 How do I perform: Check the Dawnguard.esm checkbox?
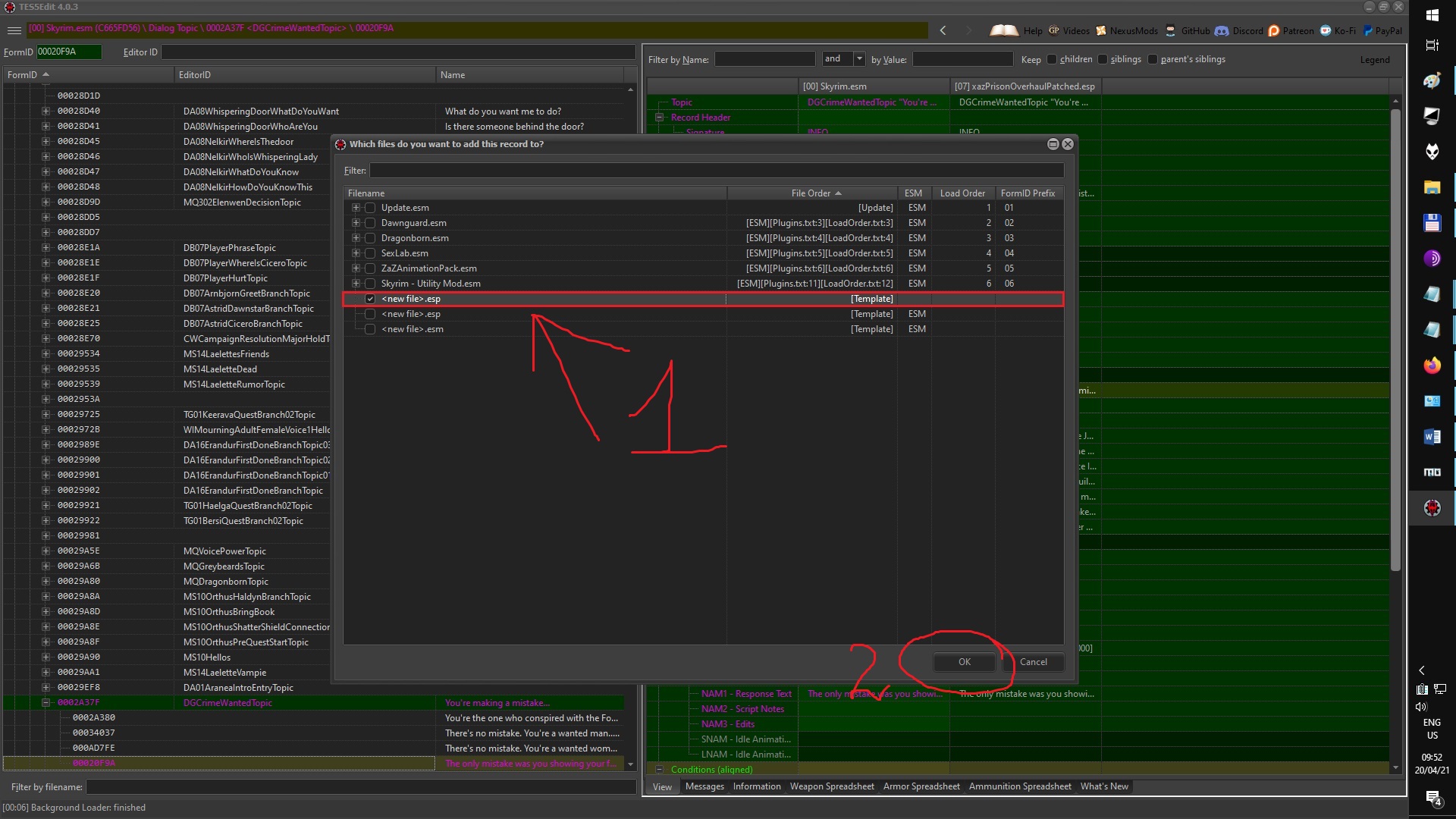(370, 223)
